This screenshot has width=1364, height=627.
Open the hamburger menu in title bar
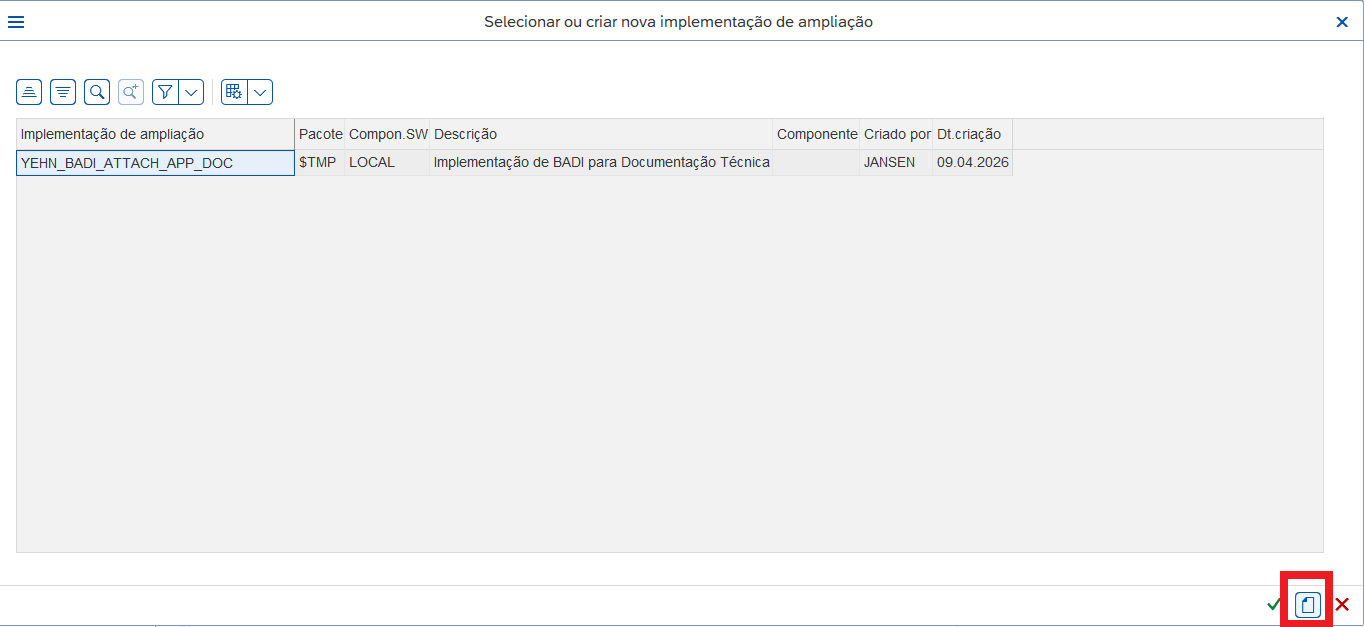pos(16,21)
